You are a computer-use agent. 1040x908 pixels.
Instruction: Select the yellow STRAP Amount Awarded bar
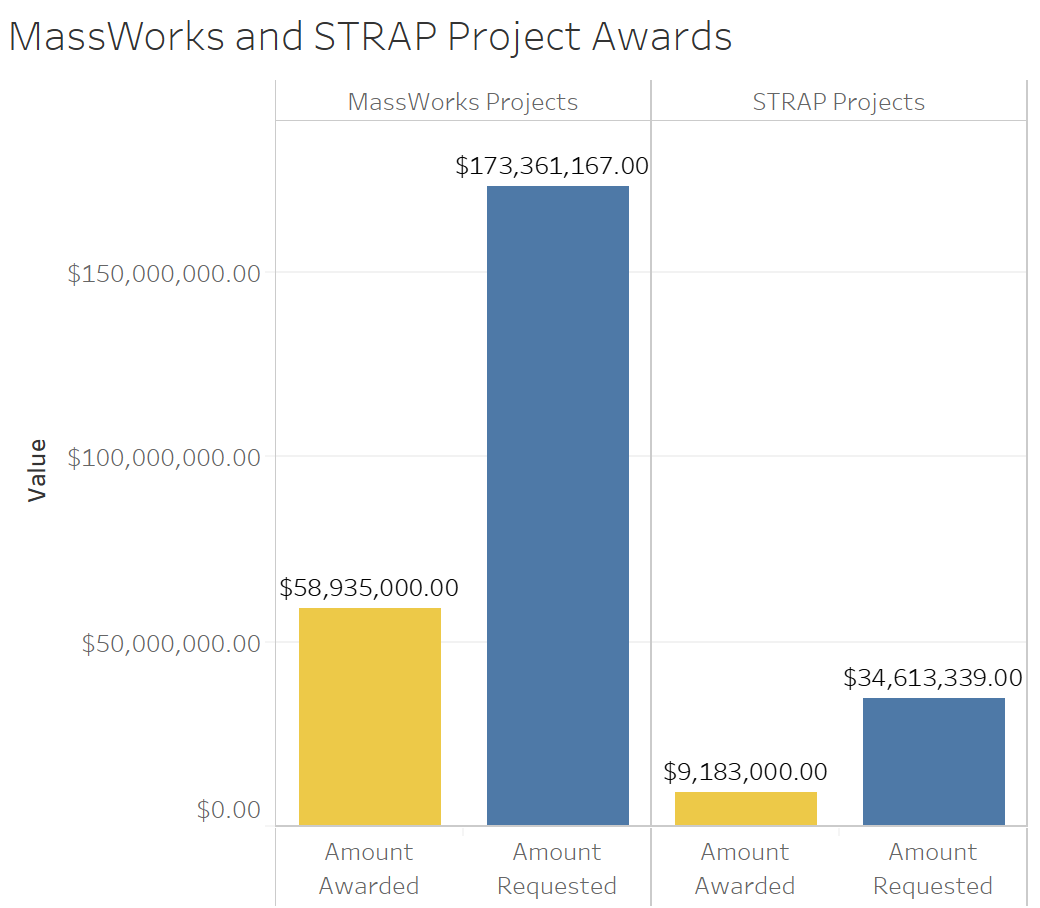[745, 808]
